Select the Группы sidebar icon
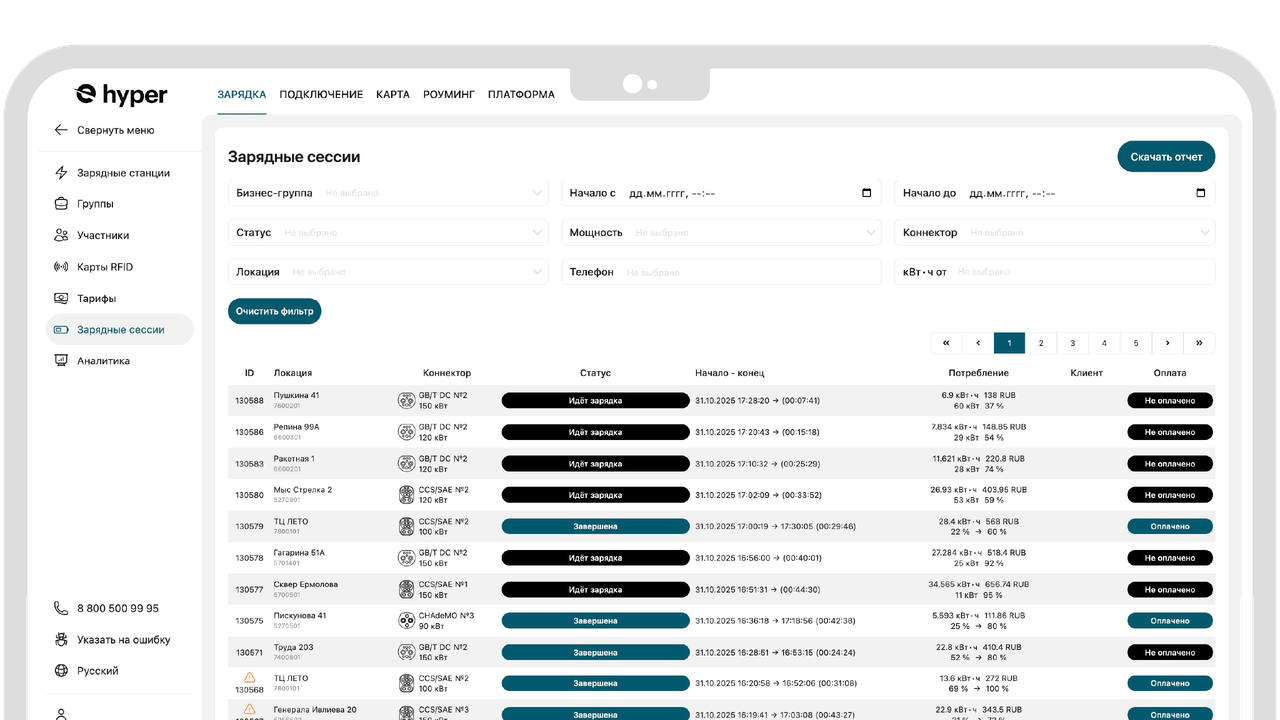 tap(62, 203)
